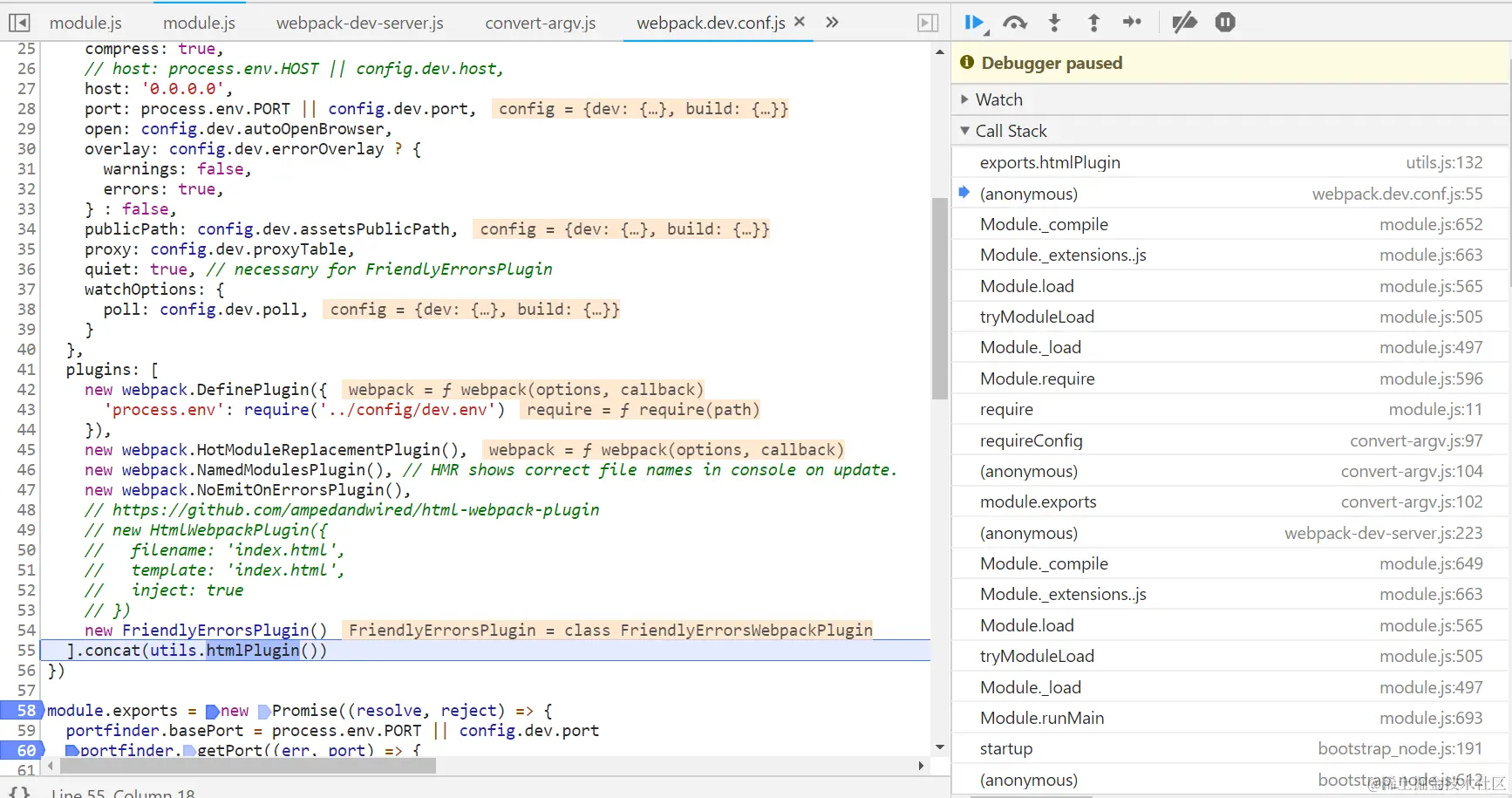Click 'NoEmitOnErrorsPlugin' in line 47
The height and width of the screenshot is (798, 1512).
(290, 490)
